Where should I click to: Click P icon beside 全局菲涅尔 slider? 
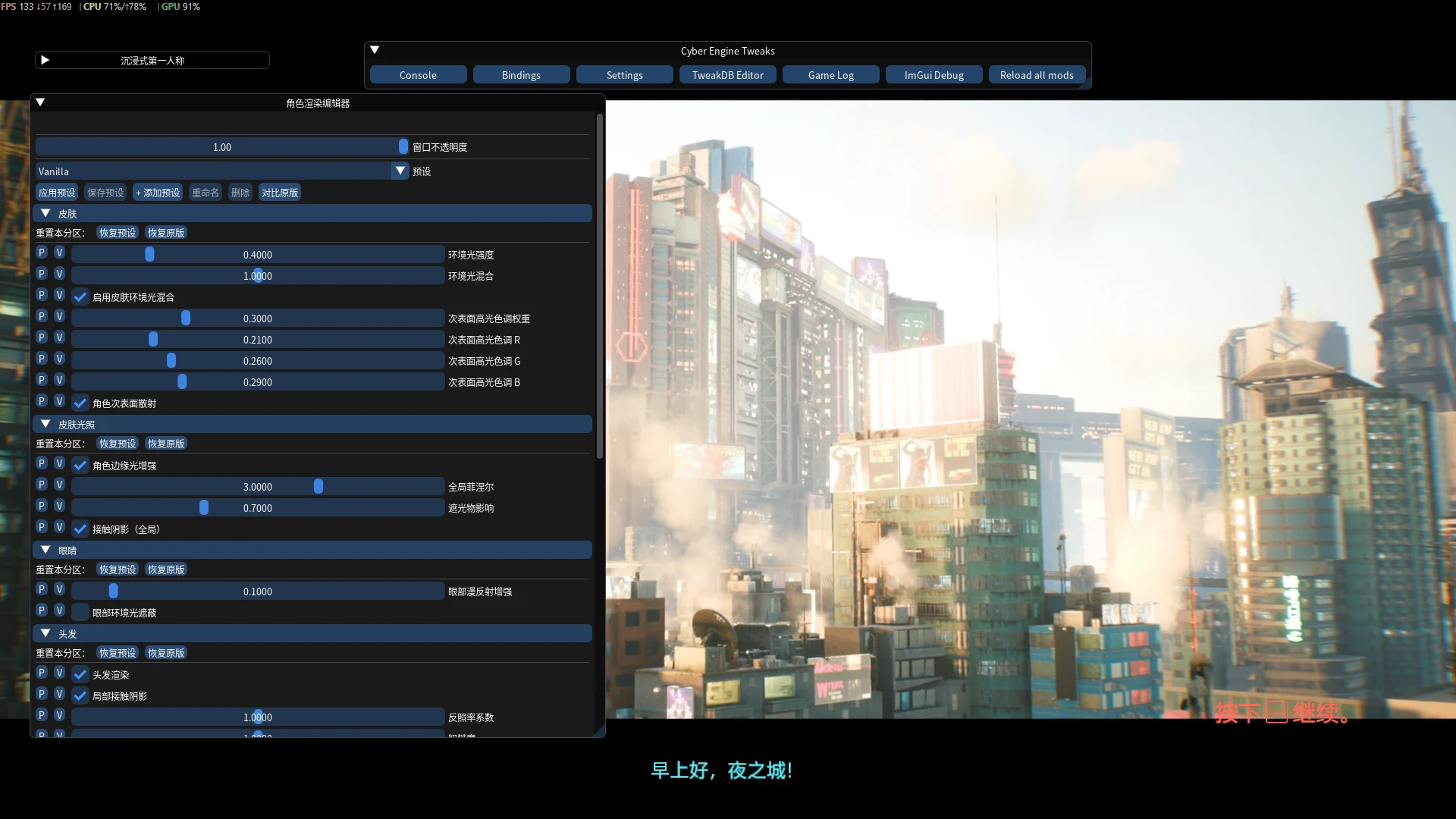point(42,485)
